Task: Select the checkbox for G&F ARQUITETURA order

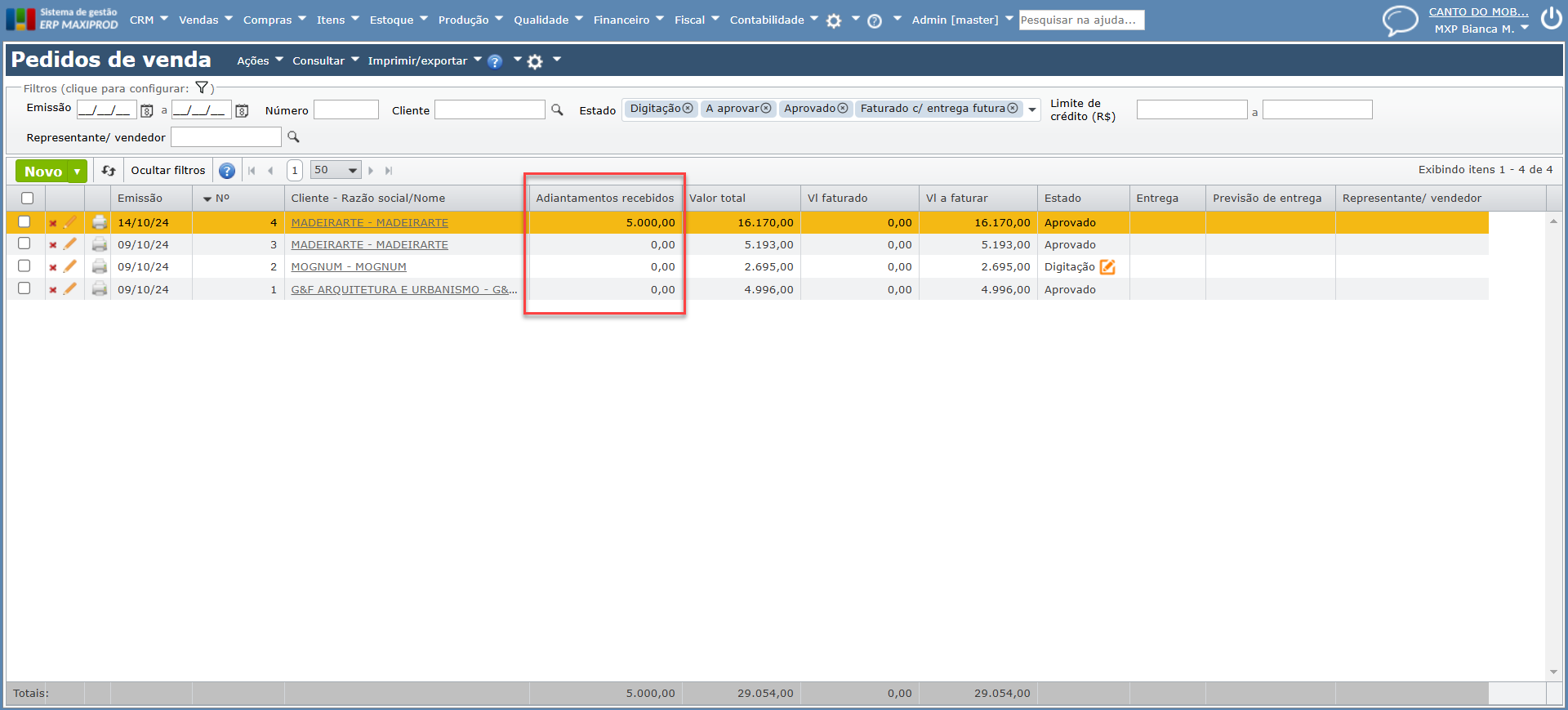Action: click(x=24, y=288)
